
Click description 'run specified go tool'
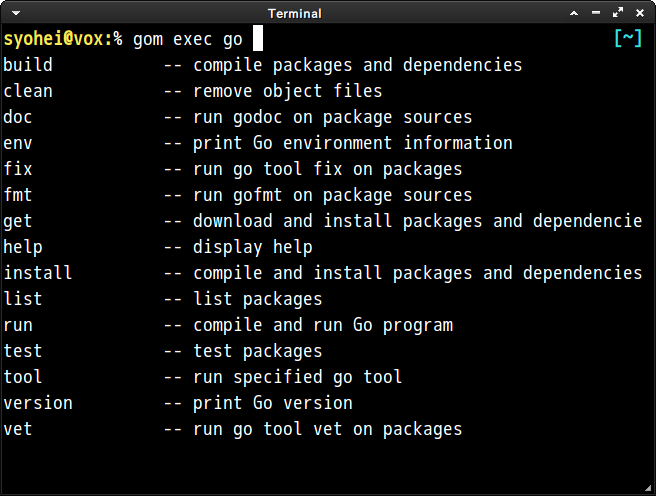coord(297,377)
